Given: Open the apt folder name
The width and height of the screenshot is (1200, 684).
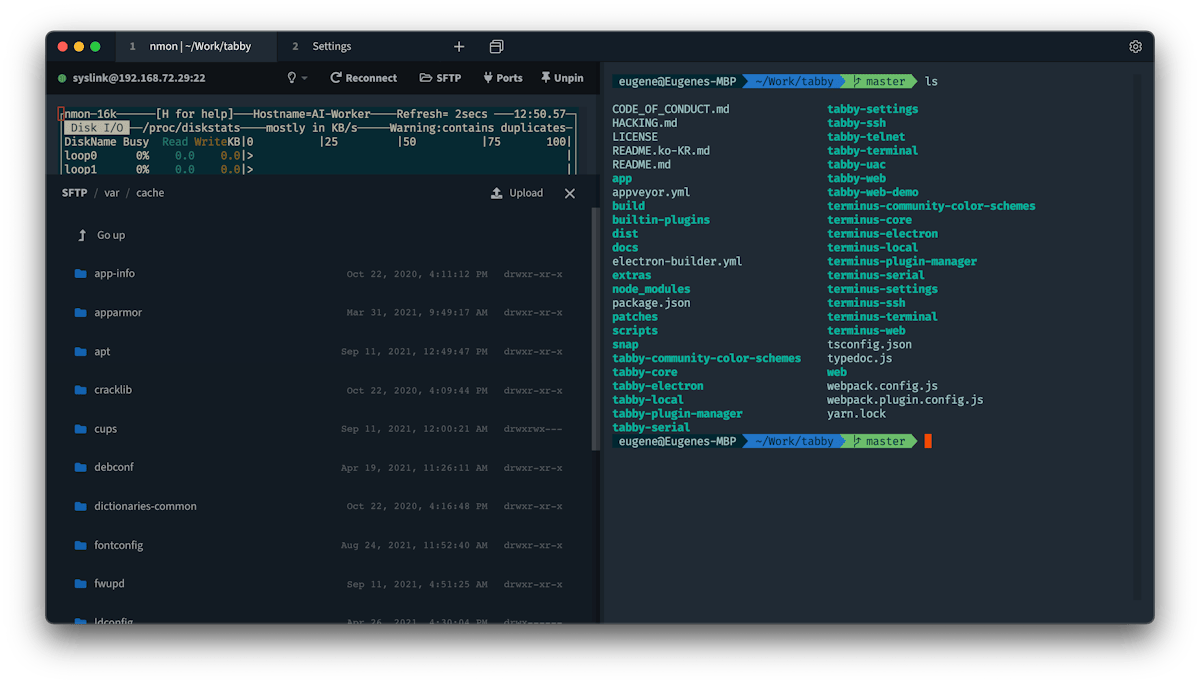Looking at the screenshot, I should coord(102,351).
